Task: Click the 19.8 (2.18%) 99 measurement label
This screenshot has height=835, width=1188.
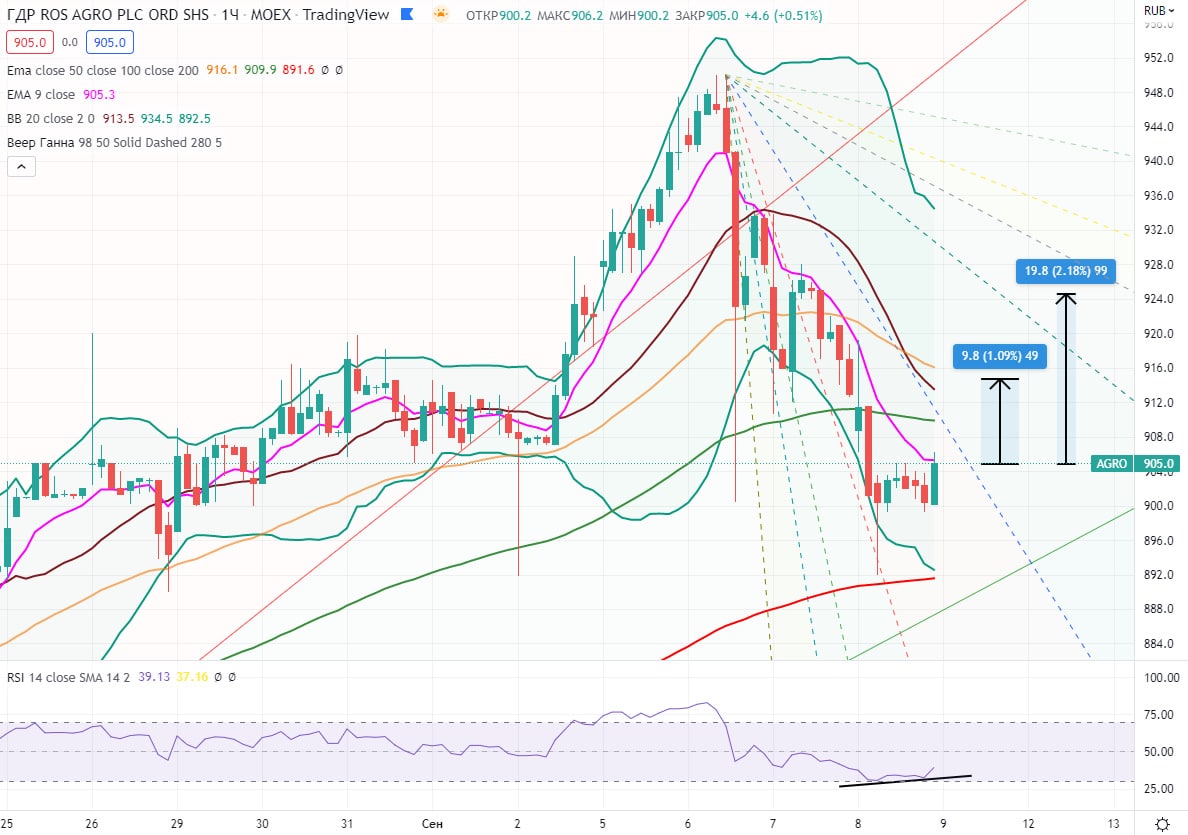Action: (1065, 271)
